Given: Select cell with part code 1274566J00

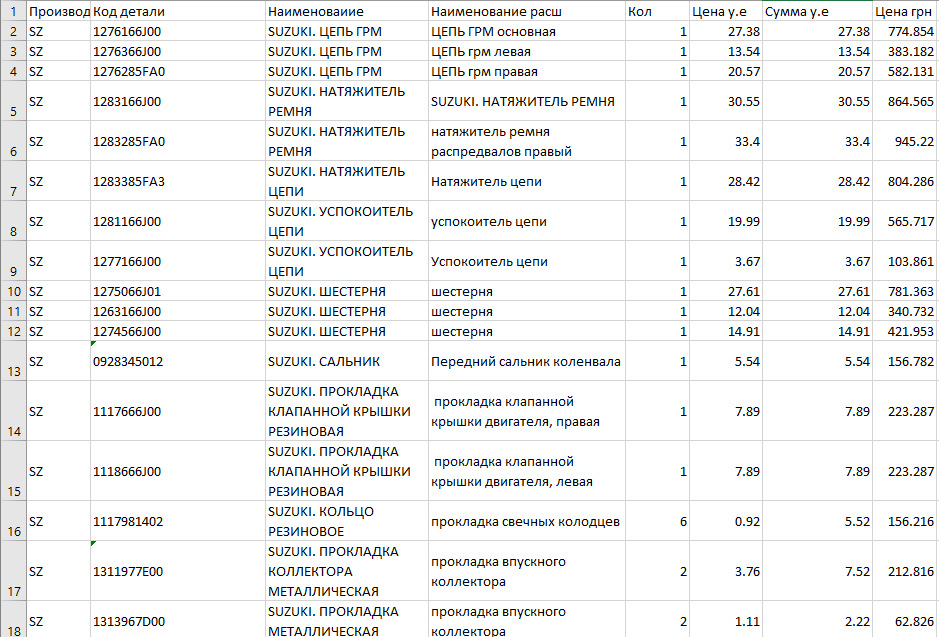Looking at the screenshot, I should tap(178, 331).
